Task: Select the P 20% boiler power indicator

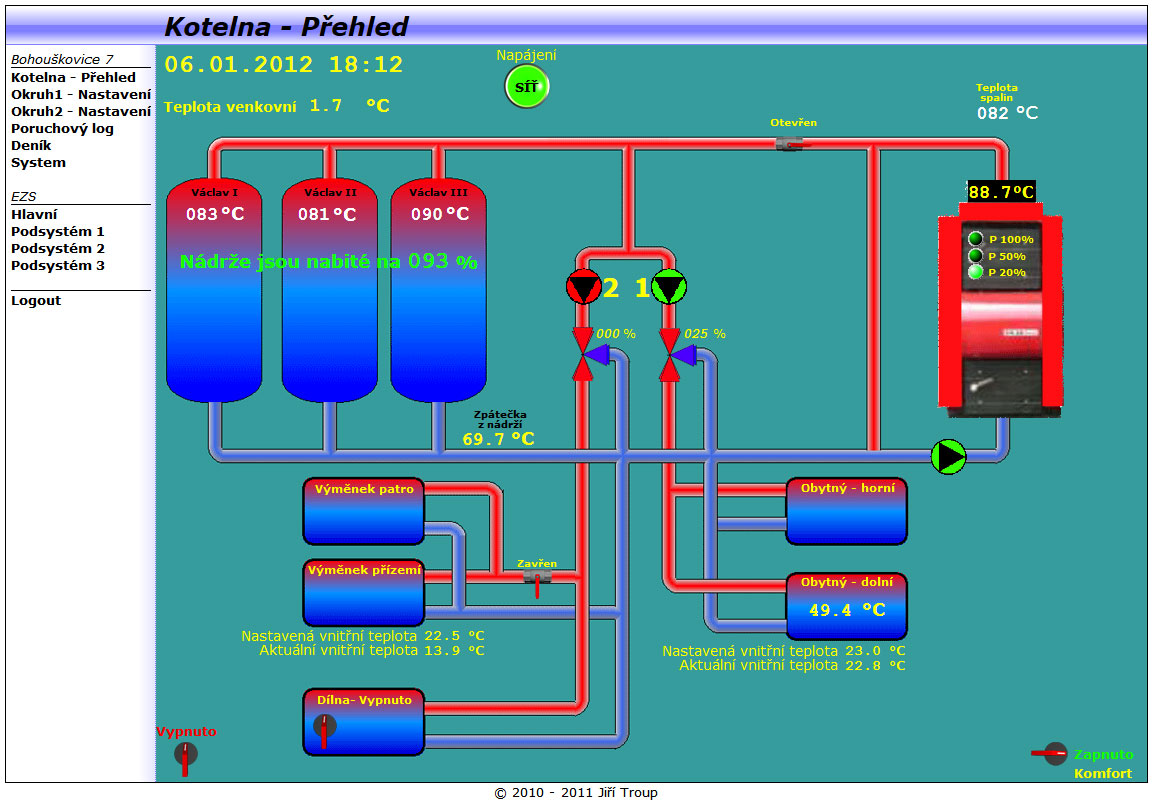Action: click(x=976, y=272)
